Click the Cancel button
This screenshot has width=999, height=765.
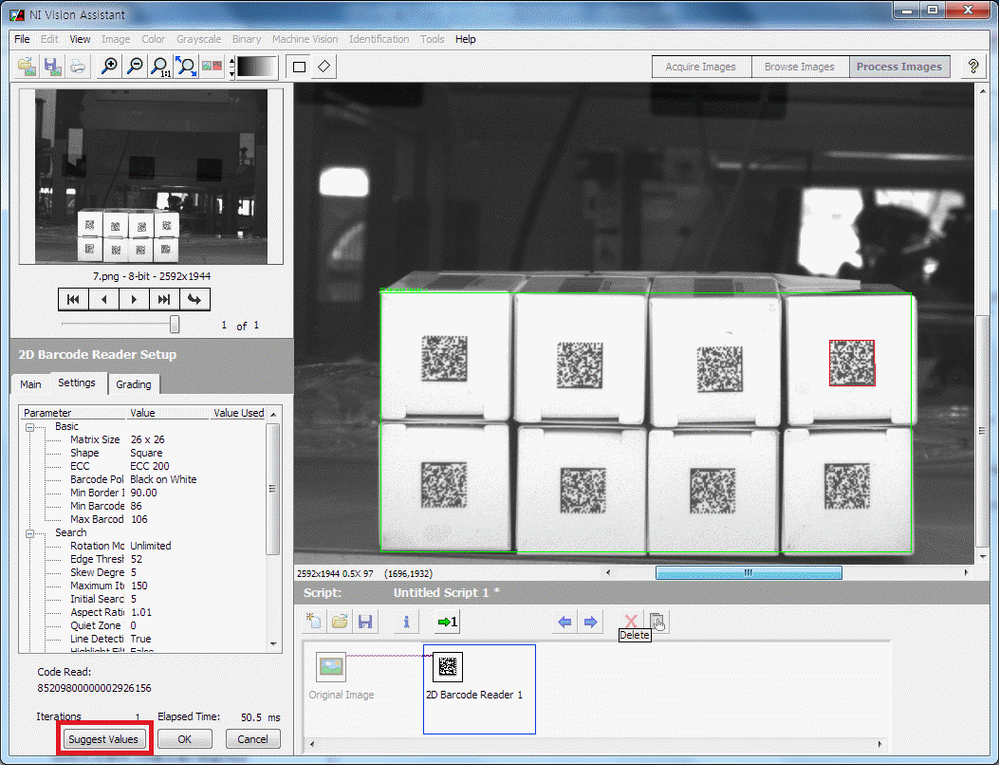coord(253,739)
